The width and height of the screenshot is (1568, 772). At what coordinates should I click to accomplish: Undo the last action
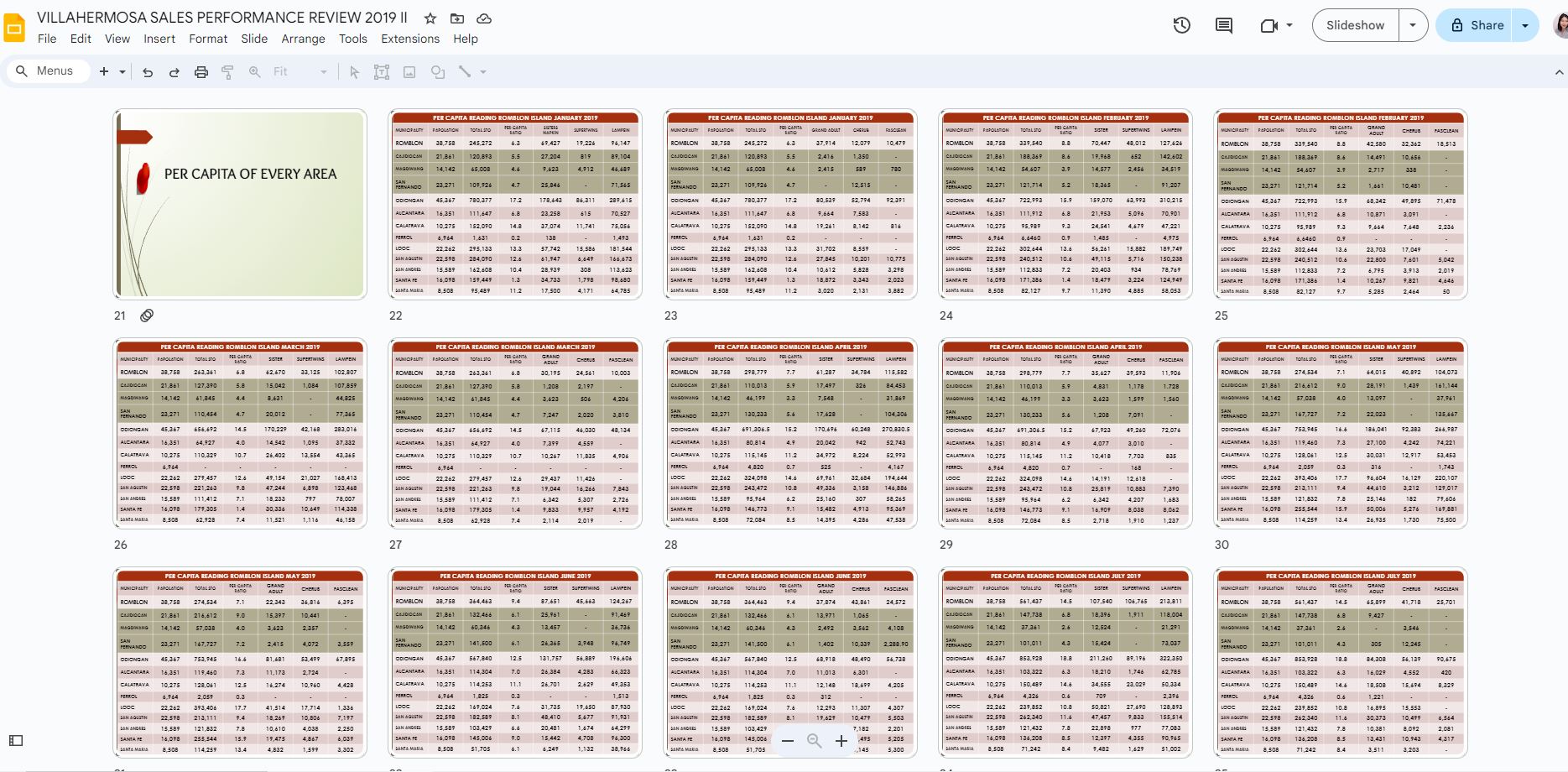[x=148, y=72]
